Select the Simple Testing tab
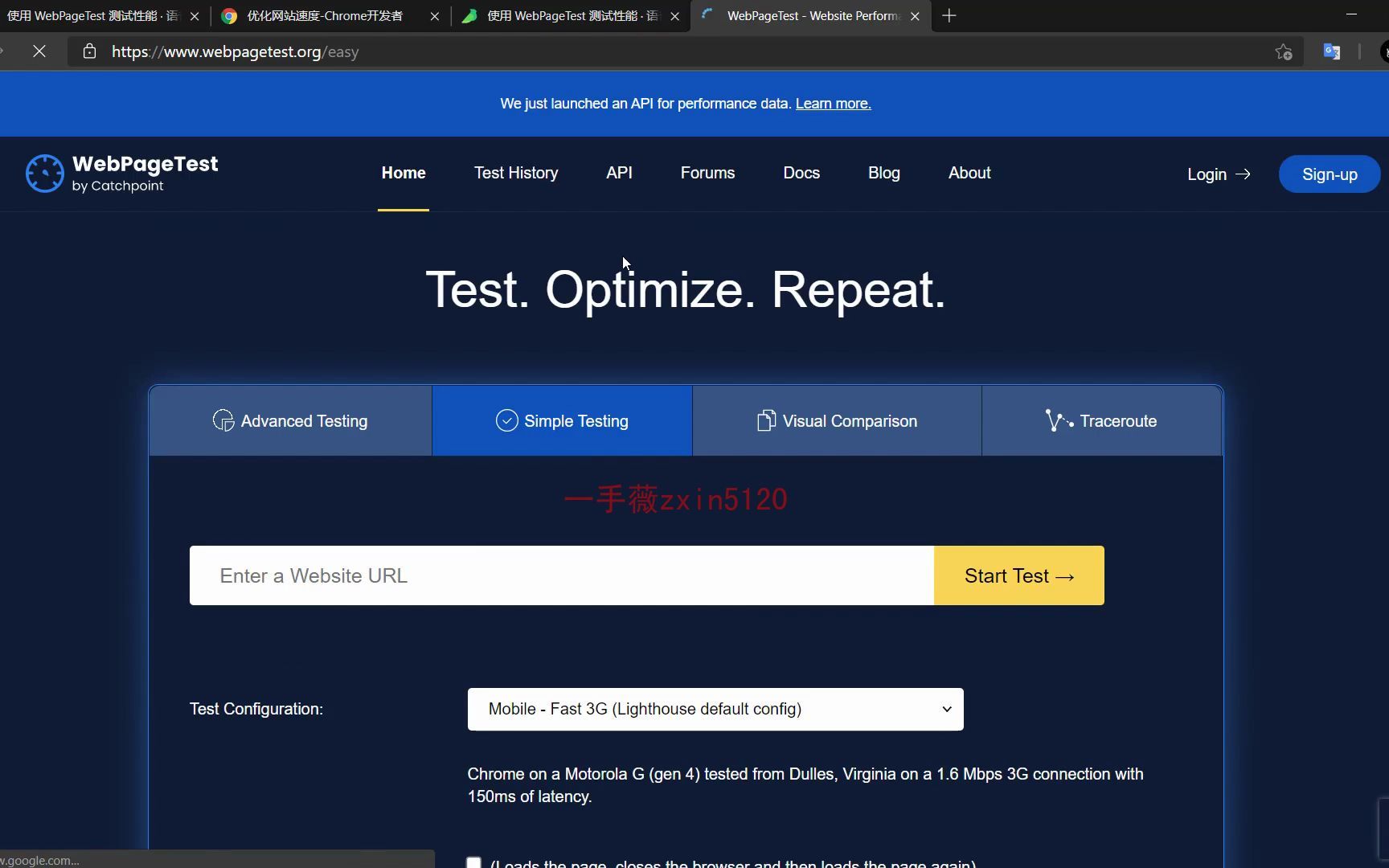The width and height of the screenshot is (1389, 868). point(562,421)
